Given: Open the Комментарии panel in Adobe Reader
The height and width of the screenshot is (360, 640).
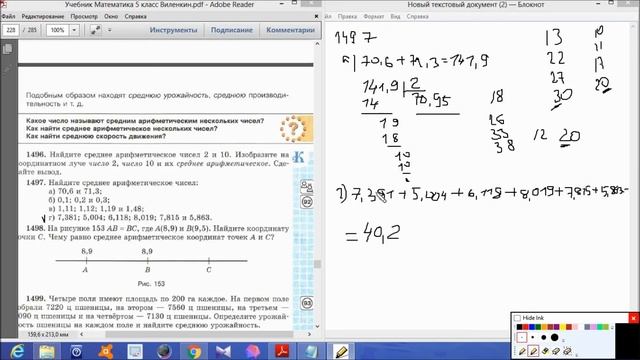Looking at the screenshot, I should (x=291, y=30).
